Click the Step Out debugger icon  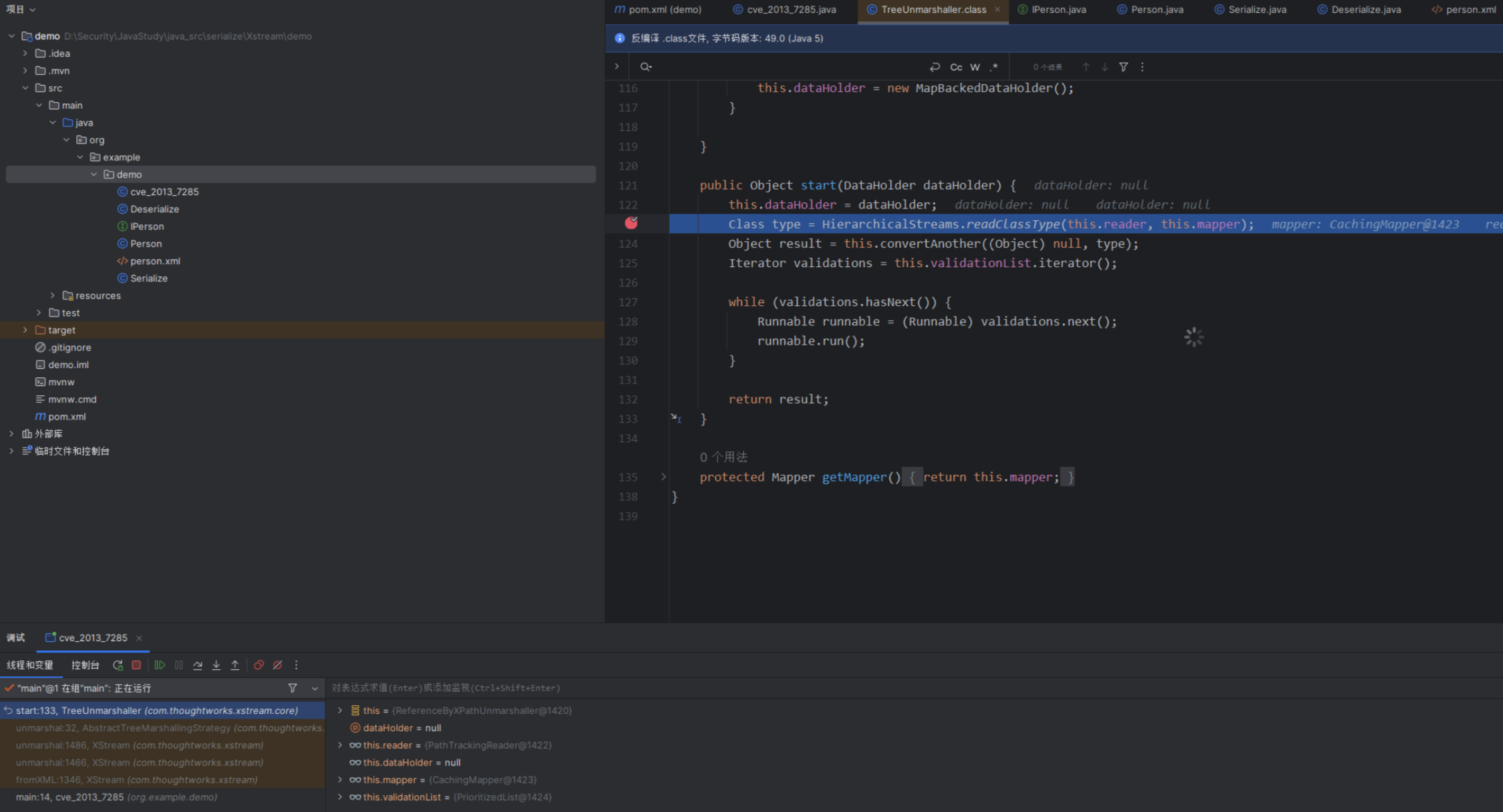pyautogui.click(x=235, y=665)
